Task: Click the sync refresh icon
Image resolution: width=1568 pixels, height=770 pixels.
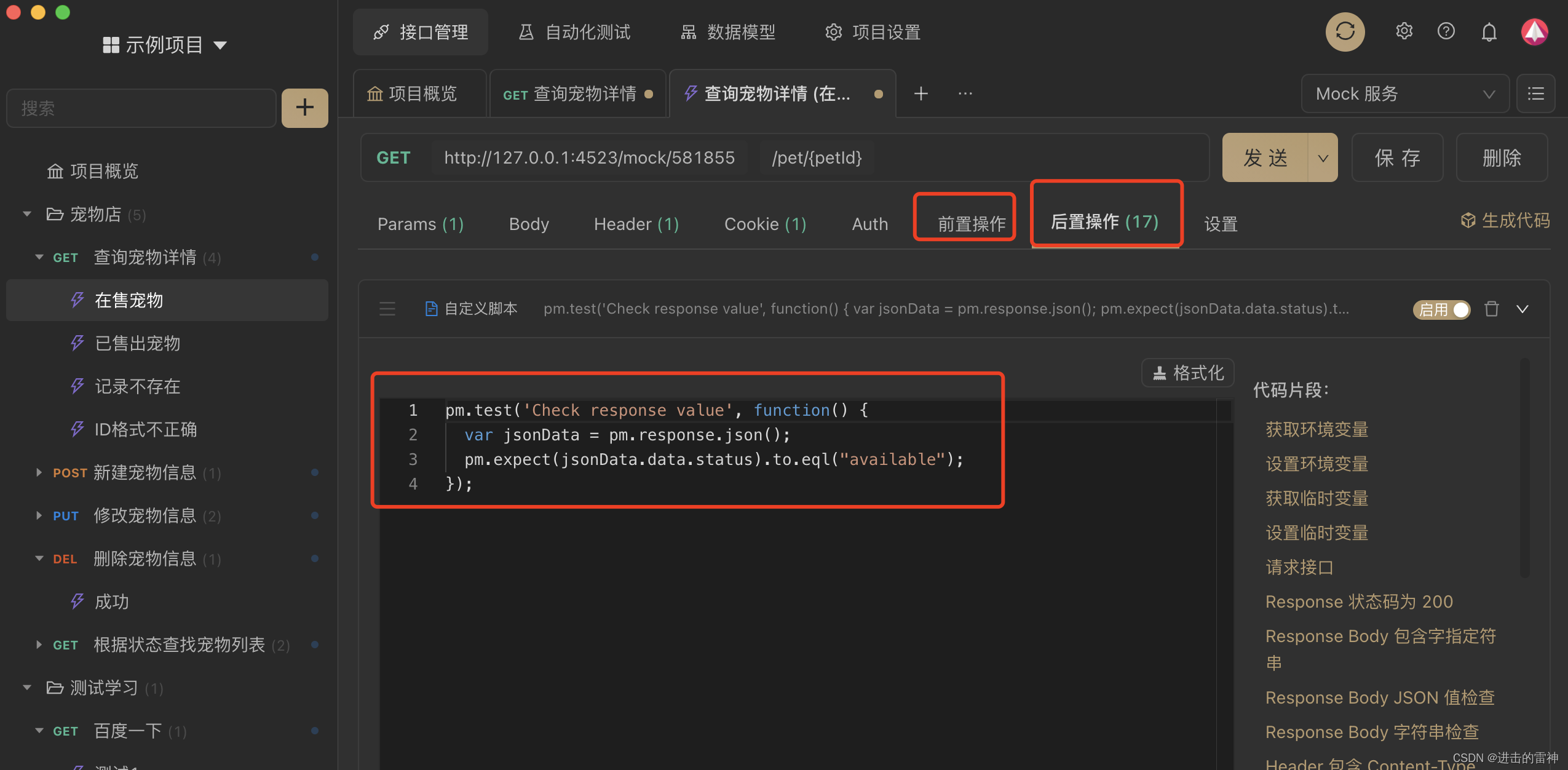Action: pos(1345,31)
